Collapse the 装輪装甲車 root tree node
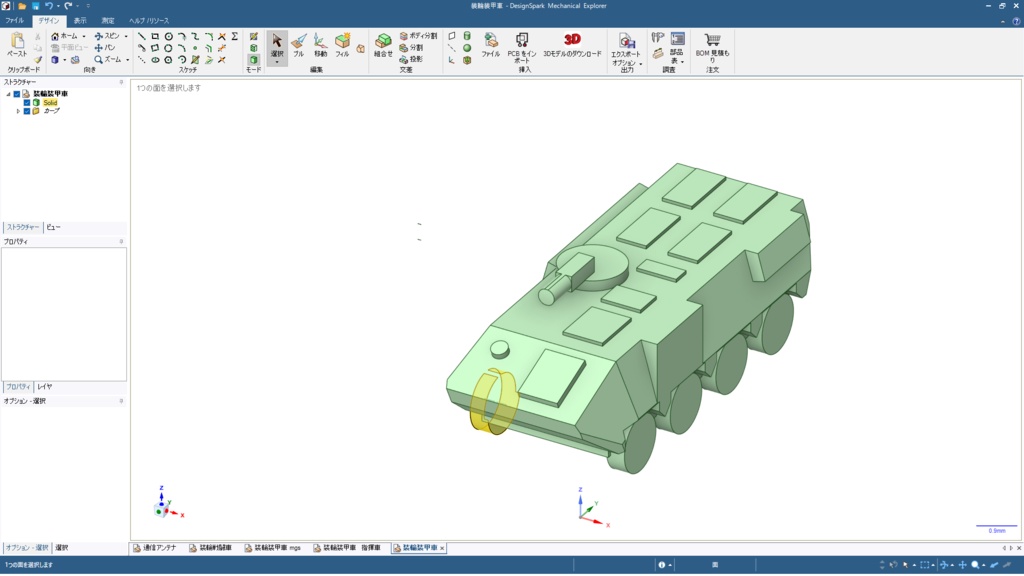Screen dimensions: 1024x576 [8, 94]
